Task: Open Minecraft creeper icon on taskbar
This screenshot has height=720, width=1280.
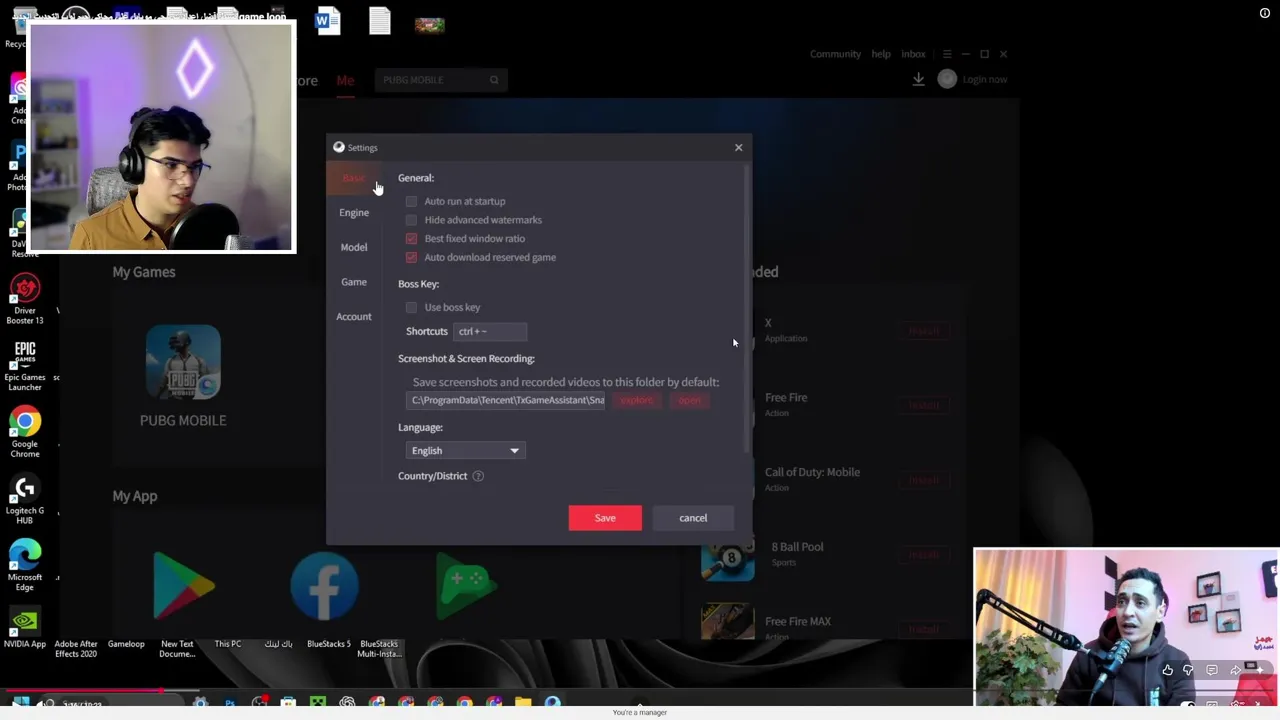Action: point(318,703)
